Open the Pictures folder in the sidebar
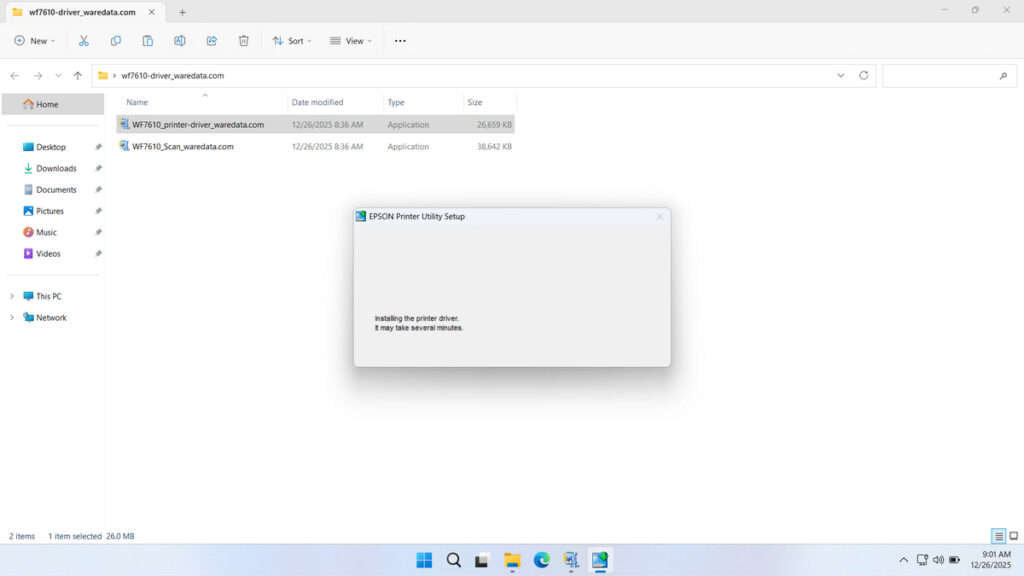Viewport: 1024px width, 576px height. tap(49, 211)
